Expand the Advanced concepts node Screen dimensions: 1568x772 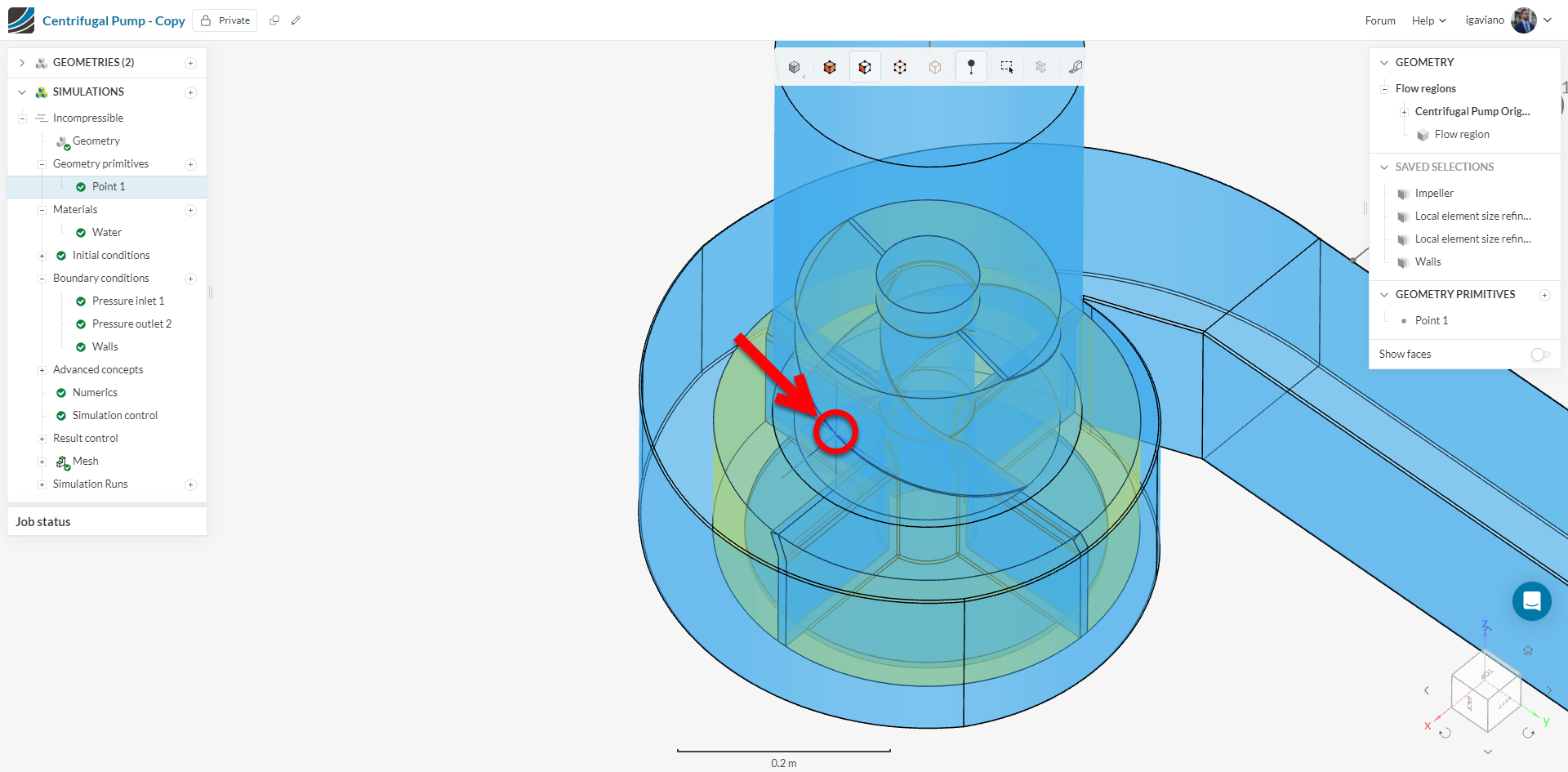(42, 370)
